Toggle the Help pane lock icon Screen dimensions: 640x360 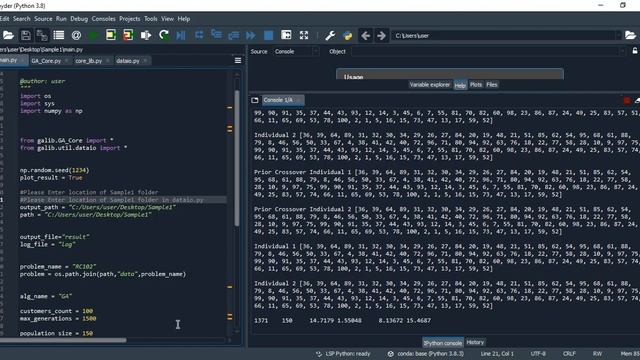coord(635,51)
